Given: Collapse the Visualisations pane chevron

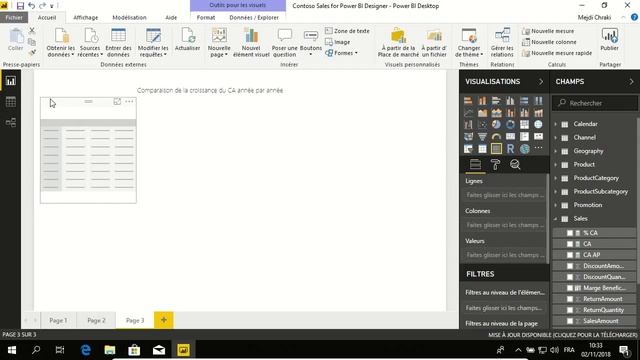Looking at the screenshot, I should click(541, 82).
